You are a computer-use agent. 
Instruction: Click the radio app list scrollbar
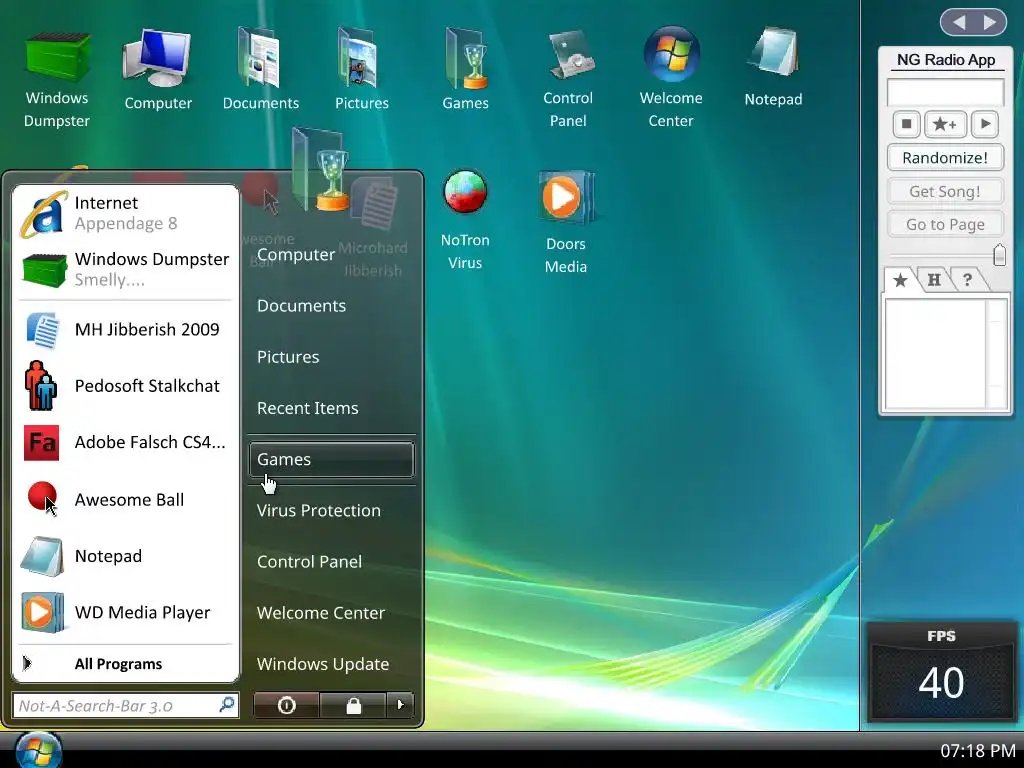[997, 353]
